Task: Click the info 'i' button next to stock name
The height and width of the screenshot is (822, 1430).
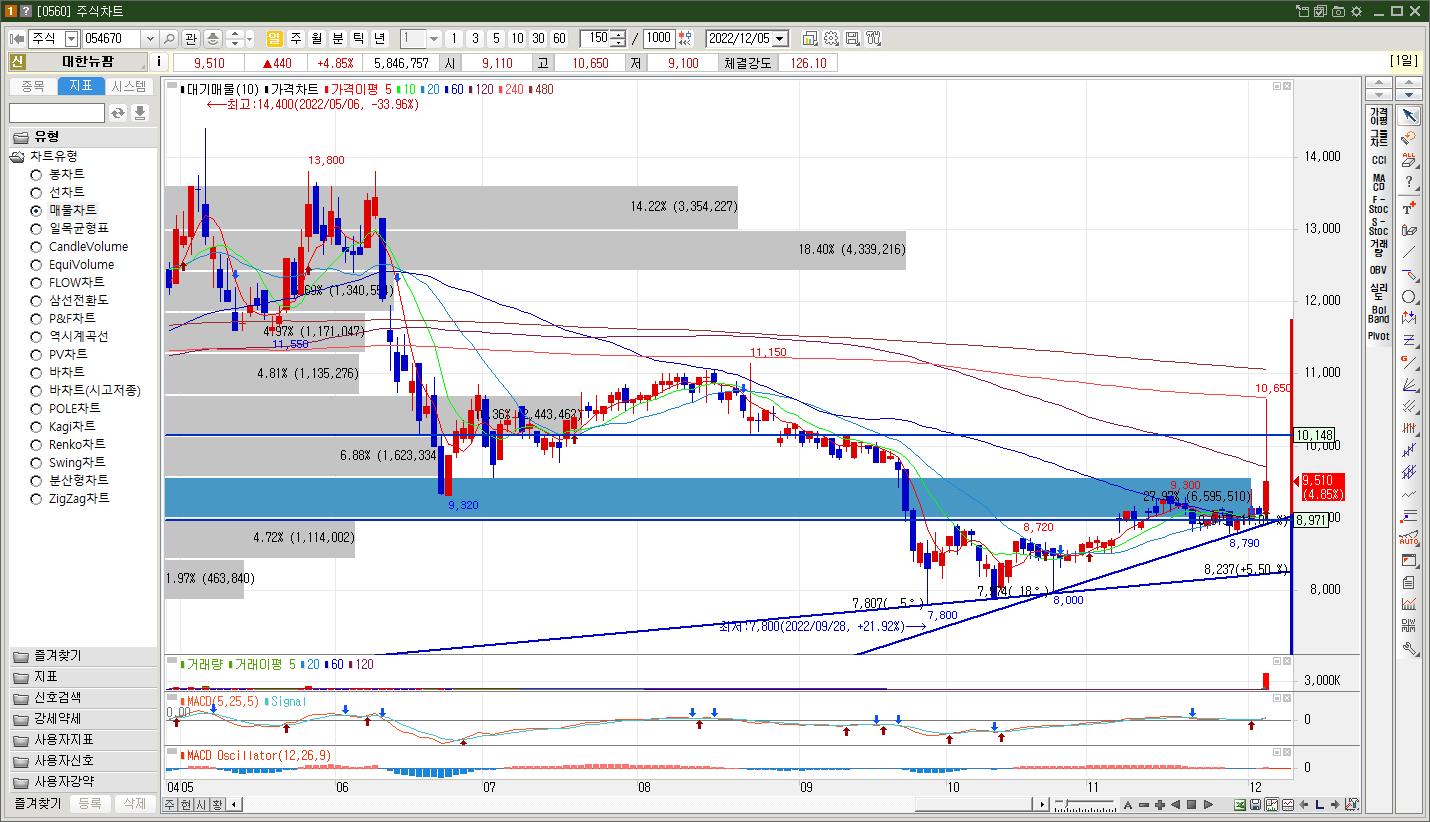Action: coord(158,62)
